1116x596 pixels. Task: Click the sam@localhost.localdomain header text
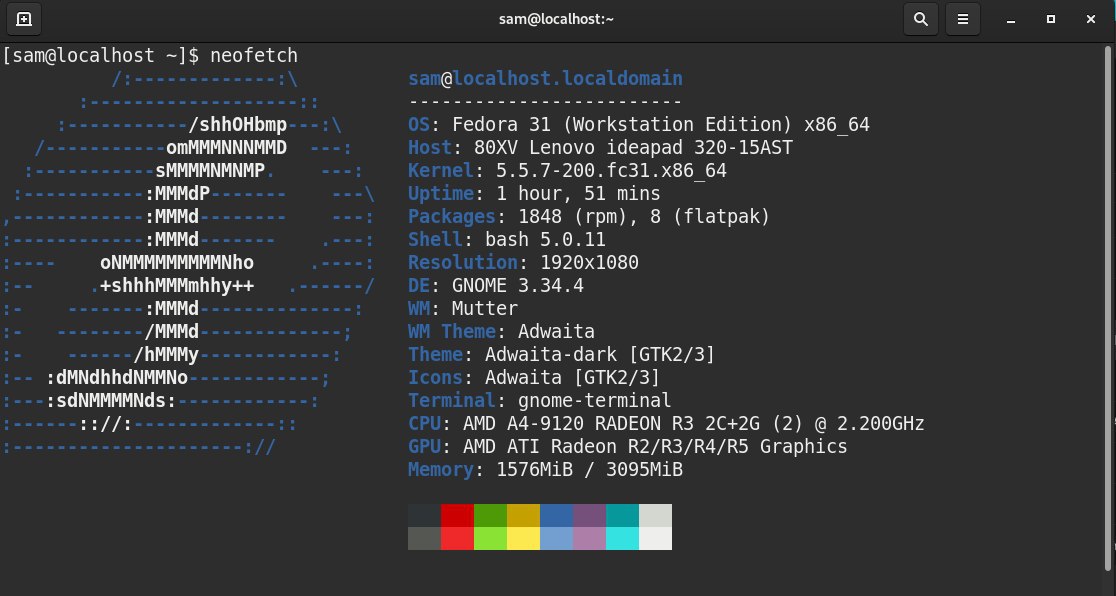tap(545, 79)
